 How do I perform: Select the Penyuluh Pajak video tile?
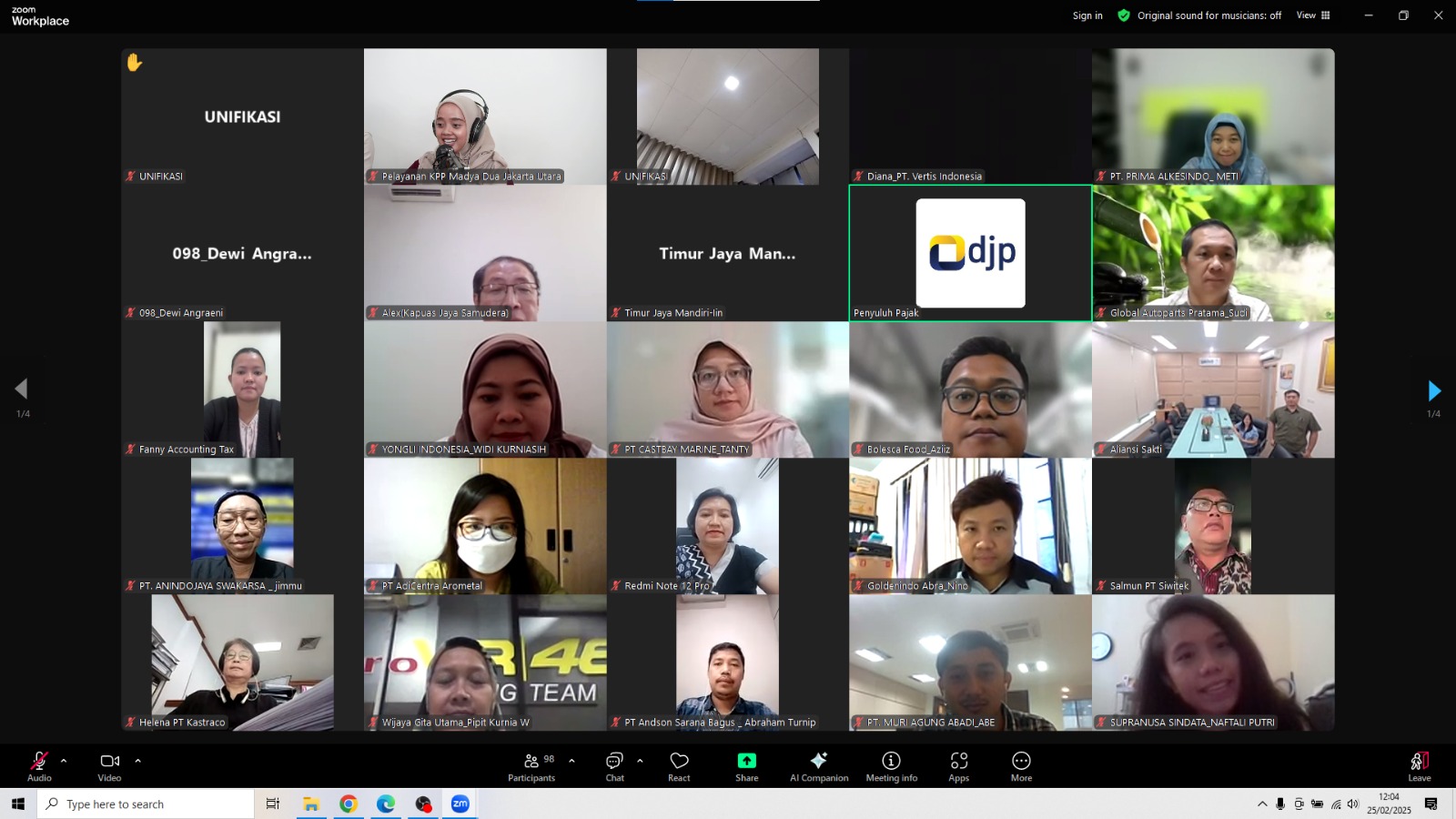(970, 253)
